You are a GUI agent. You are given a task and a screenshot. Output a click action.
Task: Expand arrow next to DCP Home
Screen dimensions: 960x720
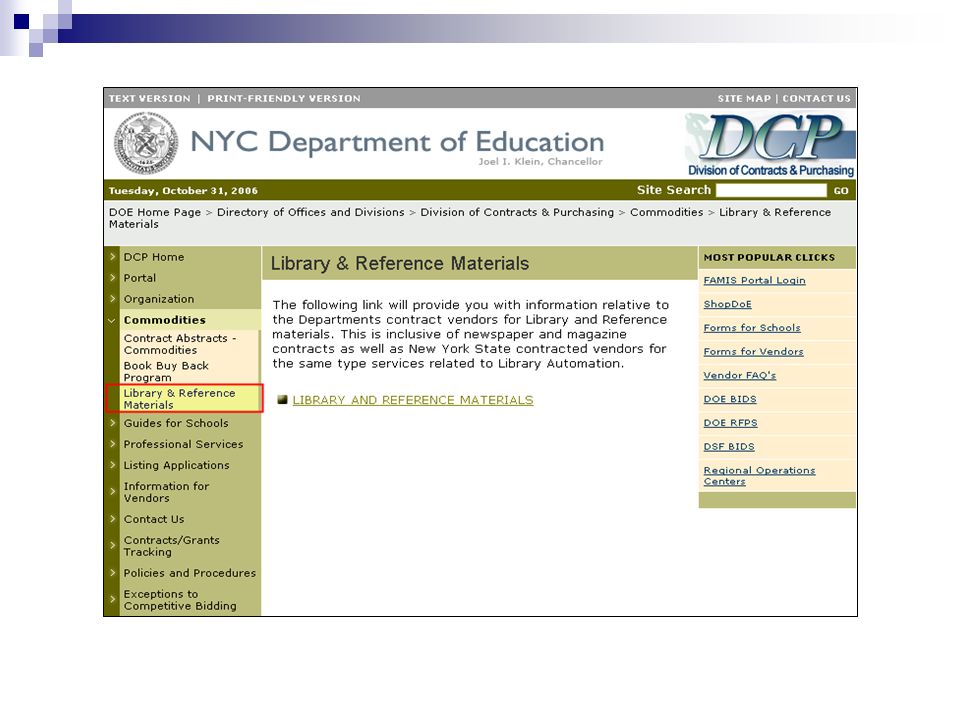click(x=112, y=257)
